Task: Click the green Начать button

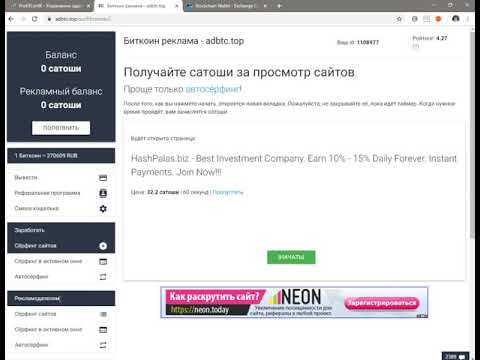Action: [x=291, y=257]
